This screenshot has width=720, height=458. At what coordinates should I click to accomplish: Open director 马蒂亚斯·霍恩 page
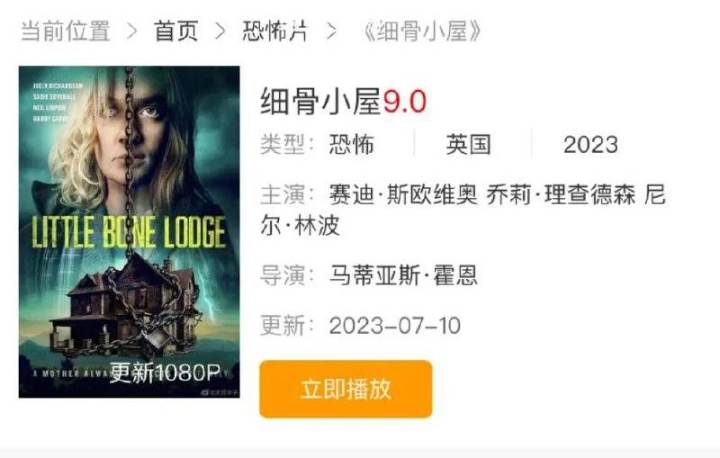click(403, 275)
